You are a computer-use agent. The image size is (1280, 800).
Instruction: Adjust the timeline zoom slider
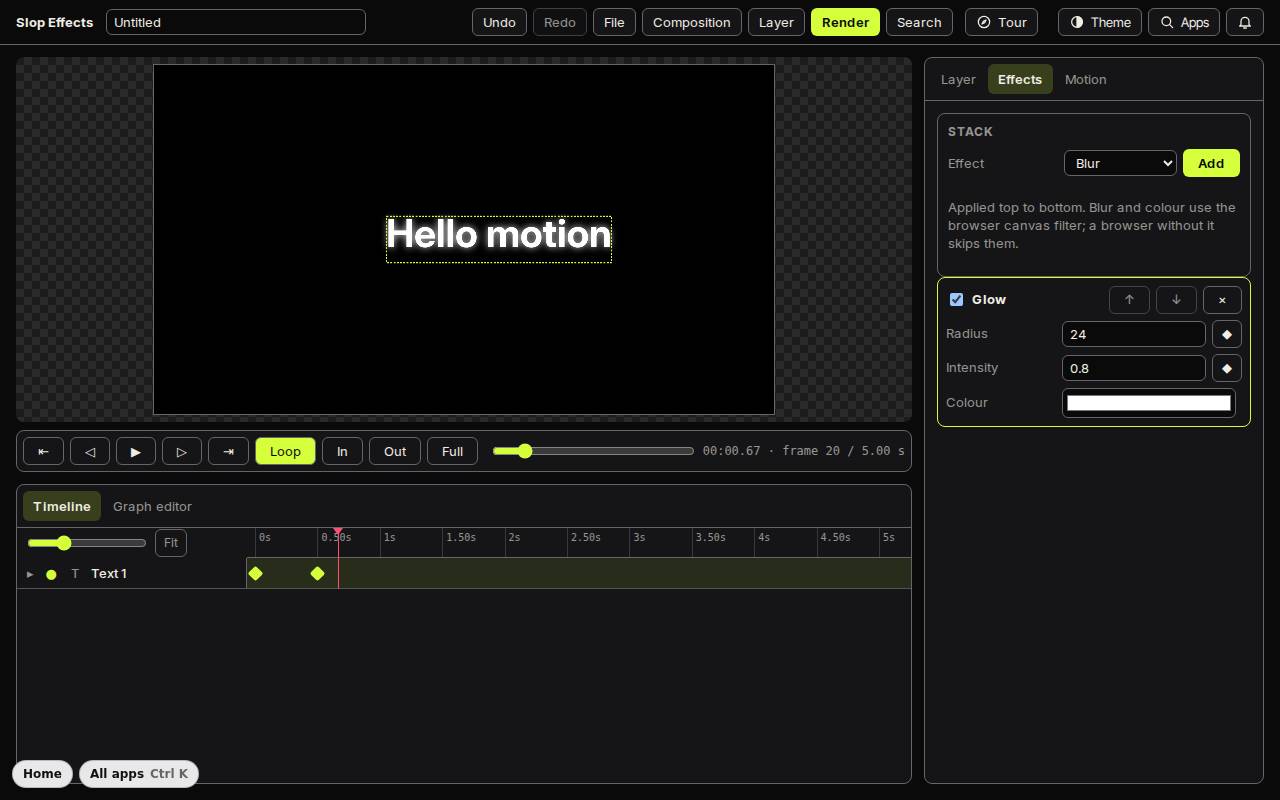pos(87,543)
